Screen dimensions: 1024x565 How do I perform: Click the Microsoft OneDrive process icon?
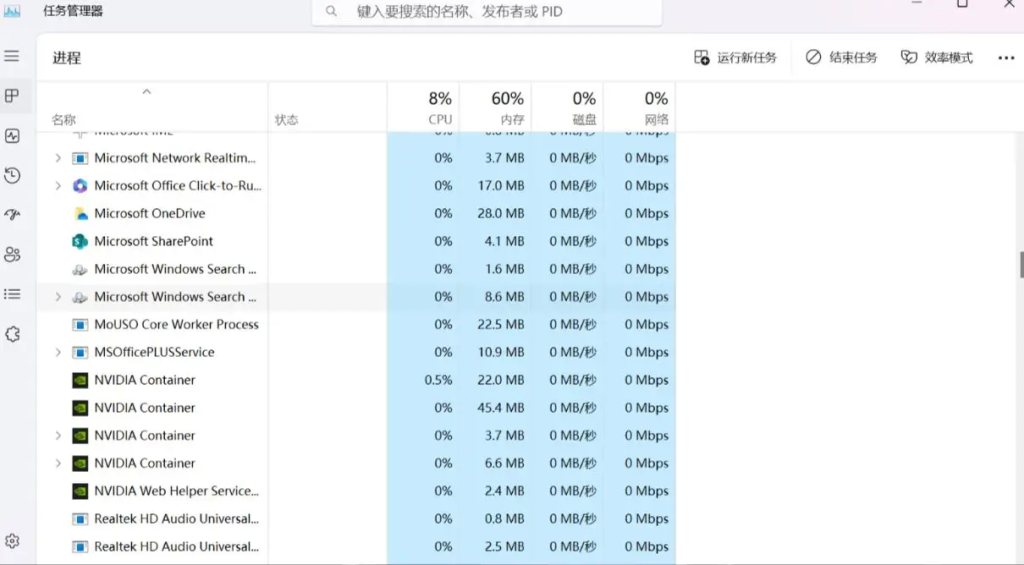(80, 213)
